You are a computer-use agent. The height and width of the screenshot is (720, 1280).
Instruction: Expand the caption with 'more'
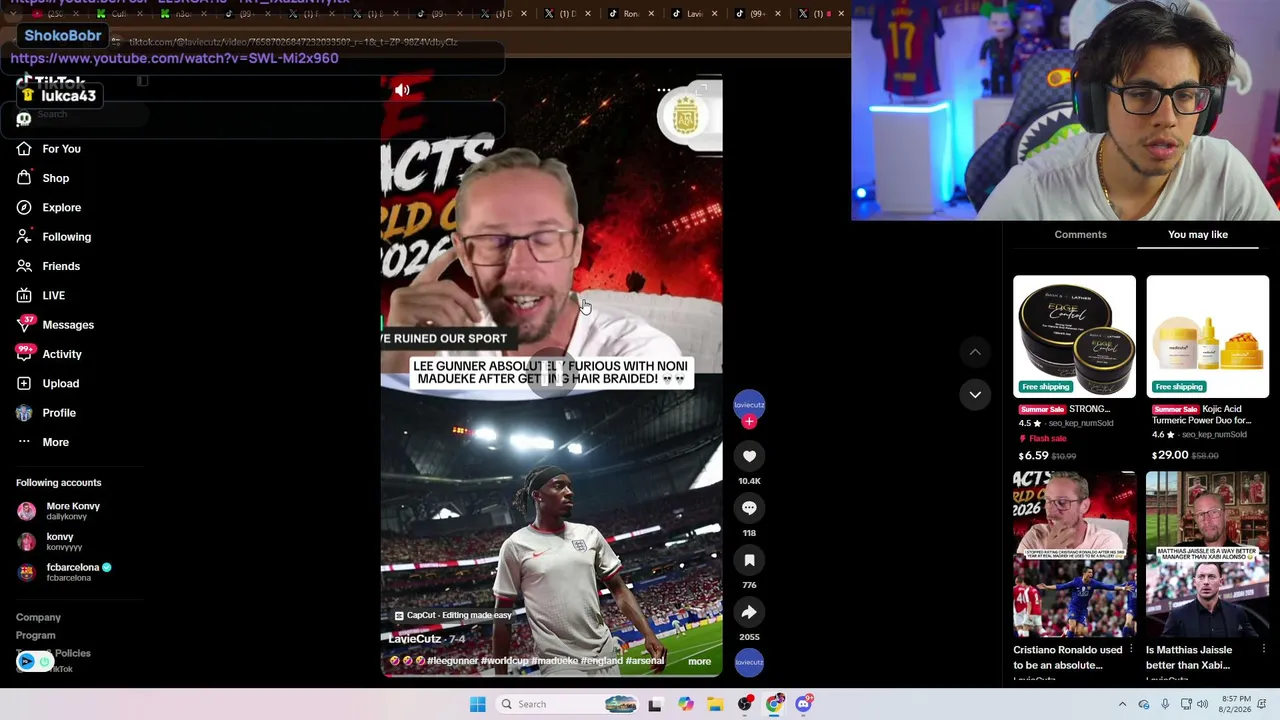click(699, 661)
